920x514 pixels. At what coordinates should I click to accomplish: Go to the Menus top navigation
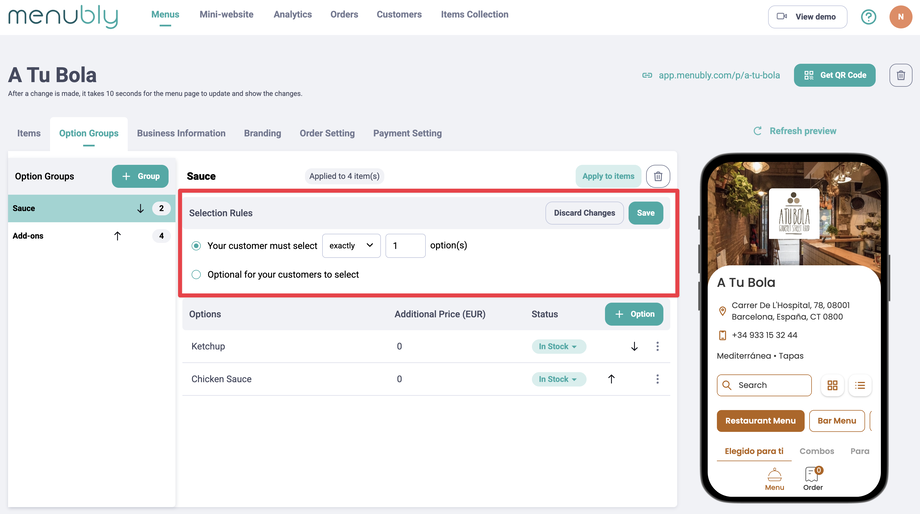click(165, 15)
